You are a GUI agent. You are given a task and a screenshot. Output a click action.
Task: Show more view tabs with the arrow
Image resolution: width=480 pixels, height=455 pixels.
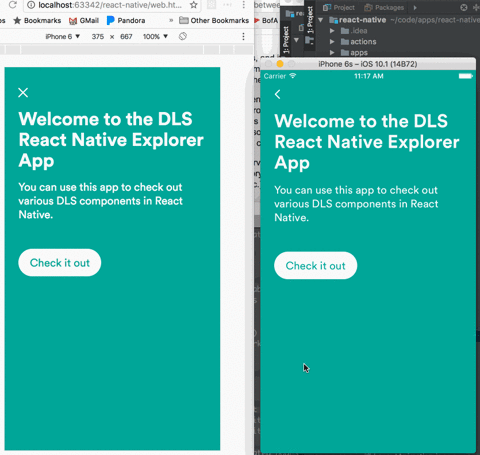[x=415, y=7]
